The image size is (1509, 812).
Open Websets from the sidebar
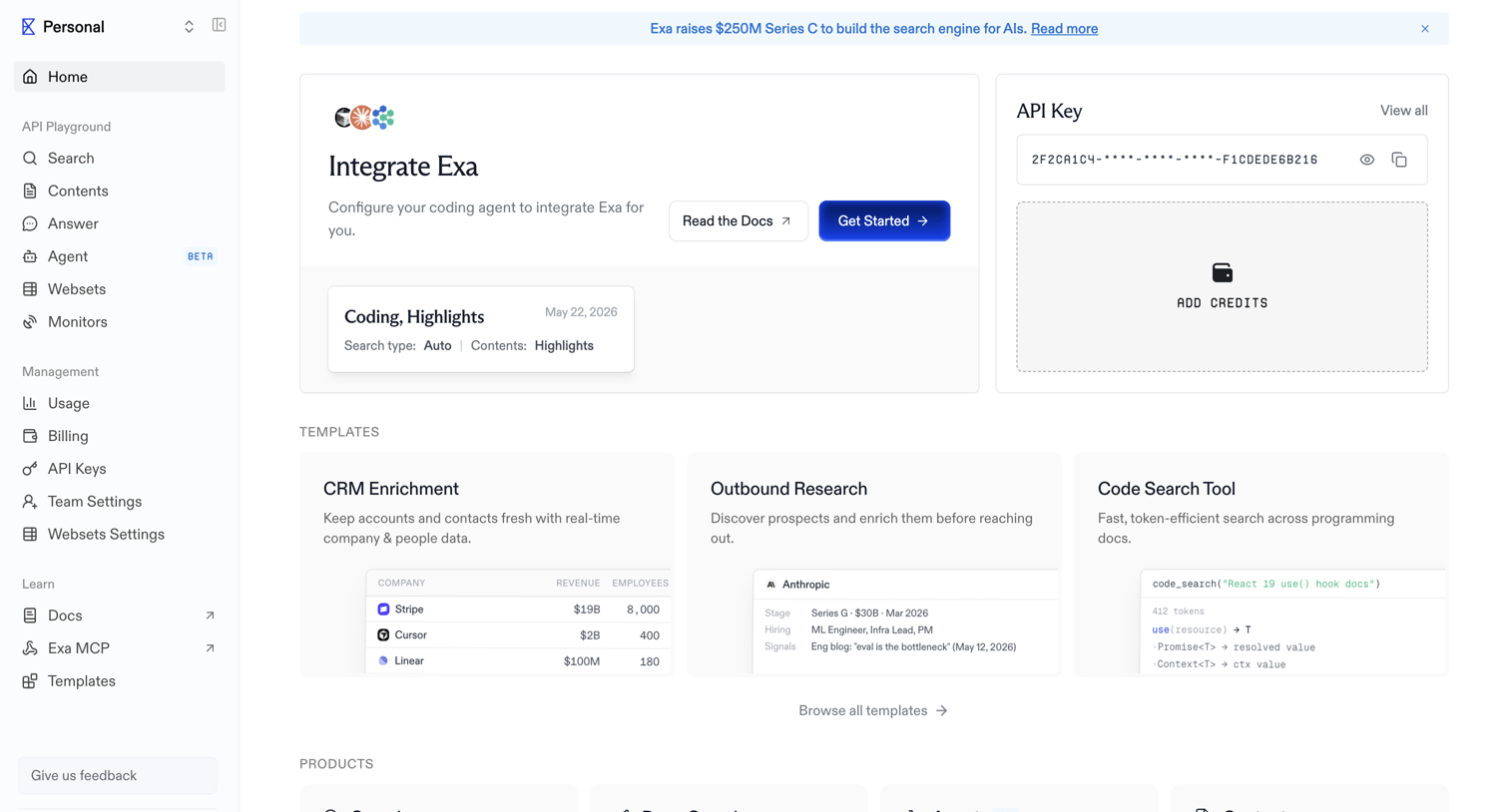[x=120, y=289]
